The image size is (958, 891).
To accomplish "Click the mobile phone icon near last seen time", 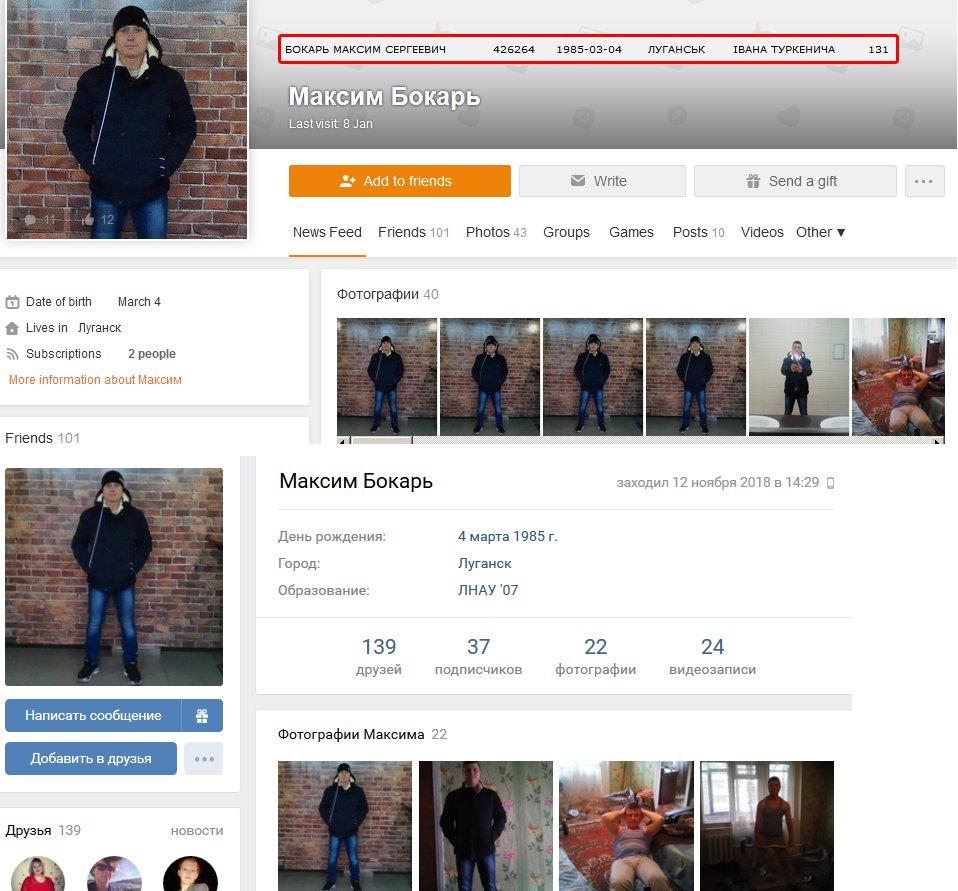I will click(830, 483).
